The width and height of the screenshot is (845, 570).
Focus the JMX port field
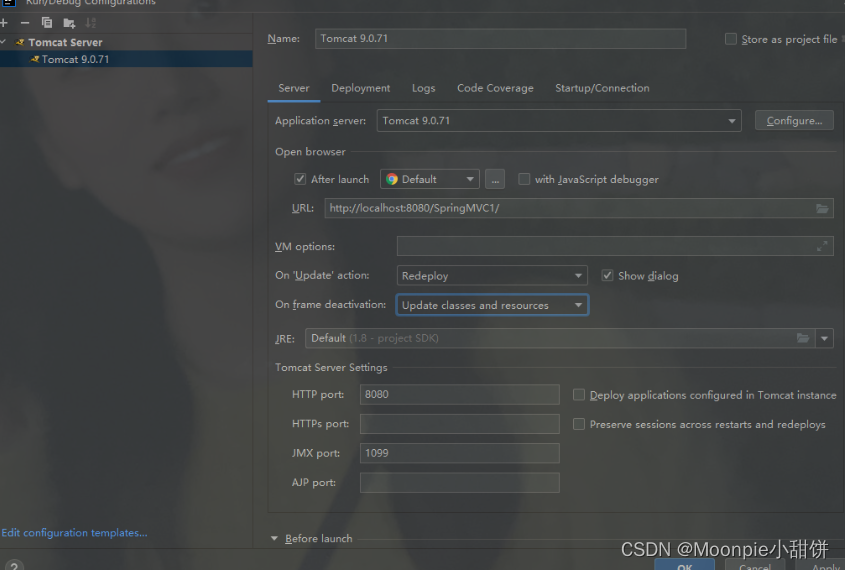coord(460,453)
